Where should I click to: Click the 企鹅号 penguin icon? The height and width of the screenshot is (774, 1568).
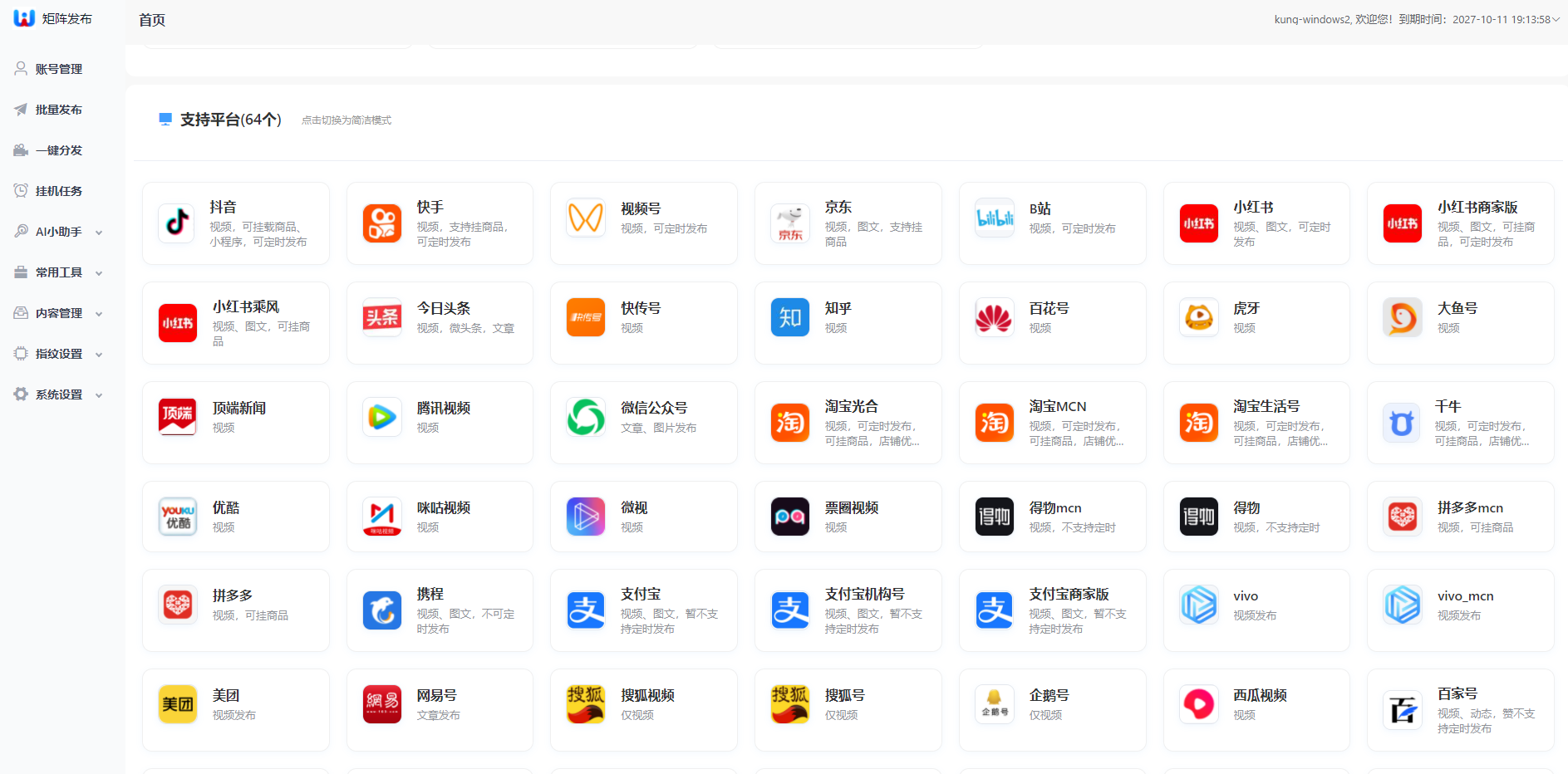pos(995,704)
